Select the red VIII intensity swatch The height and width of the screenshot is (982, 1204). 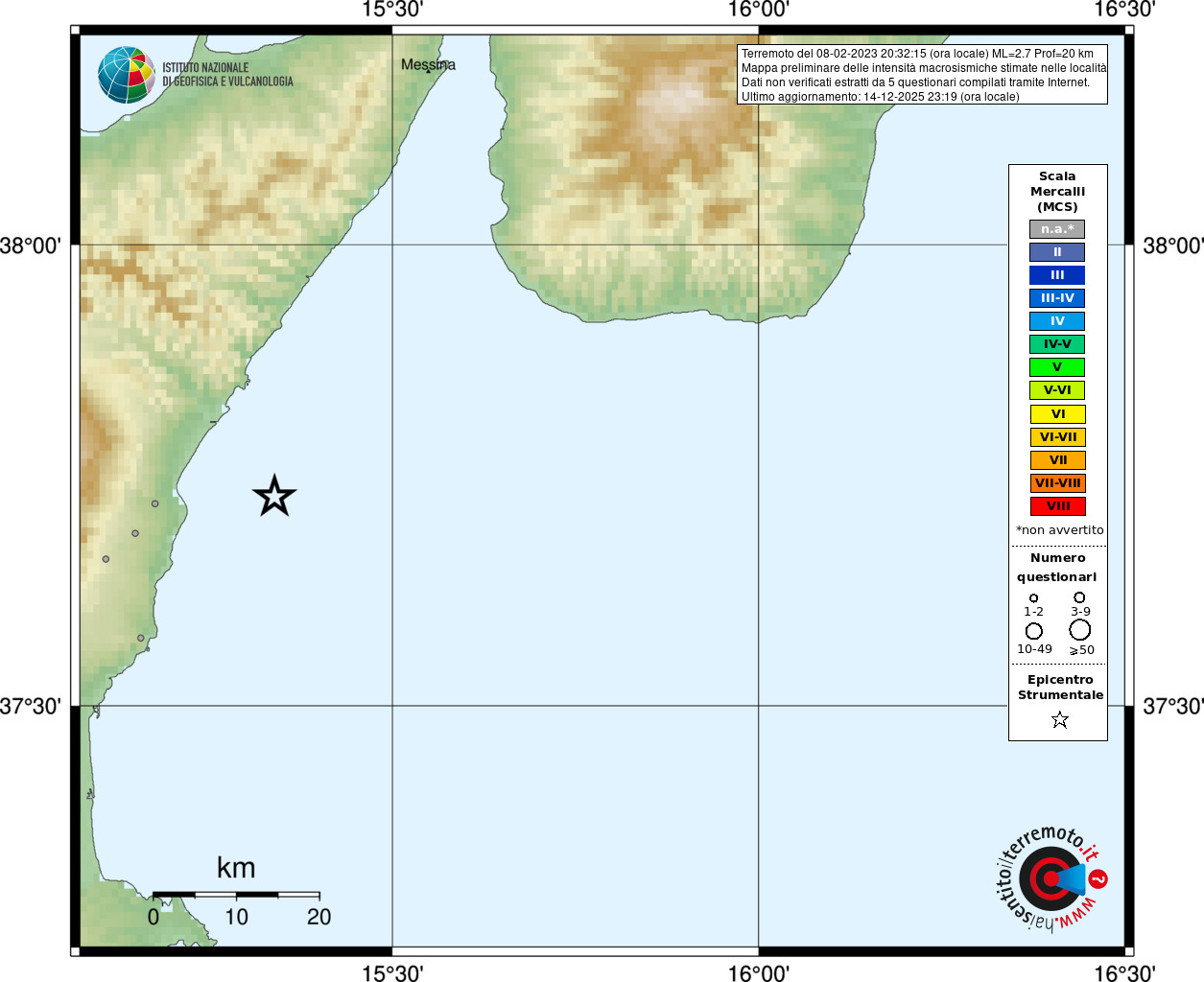[1057, 506]
